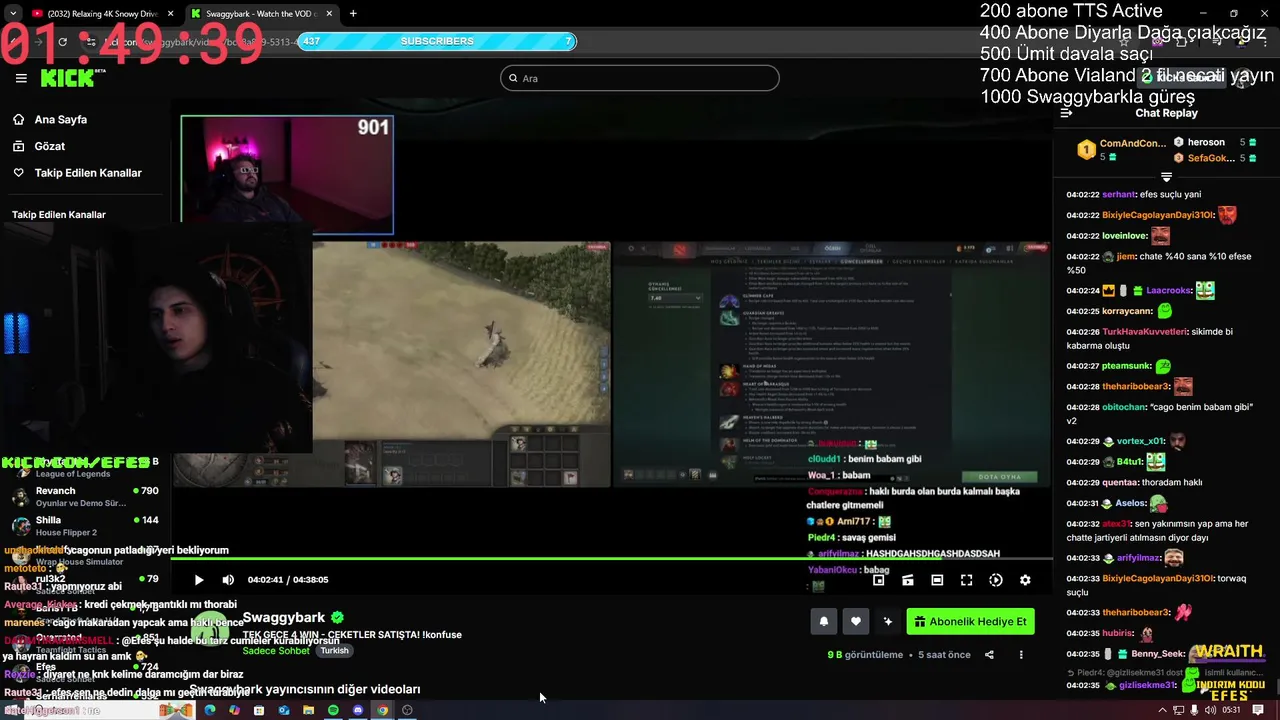Select the Swaggybark VOD browser tab
The image size is (1280, 720).
(x=262, y=13)
